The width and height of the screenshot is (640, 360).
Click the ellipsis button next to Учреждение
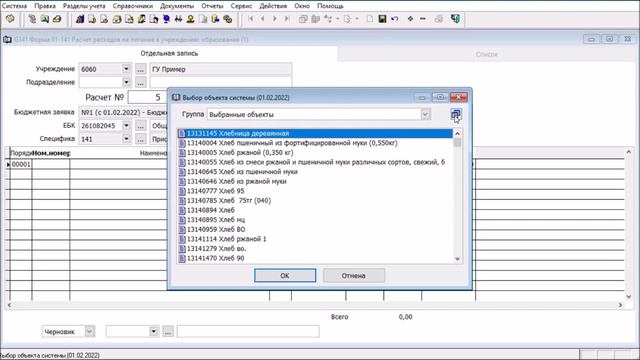pos(140,69)
